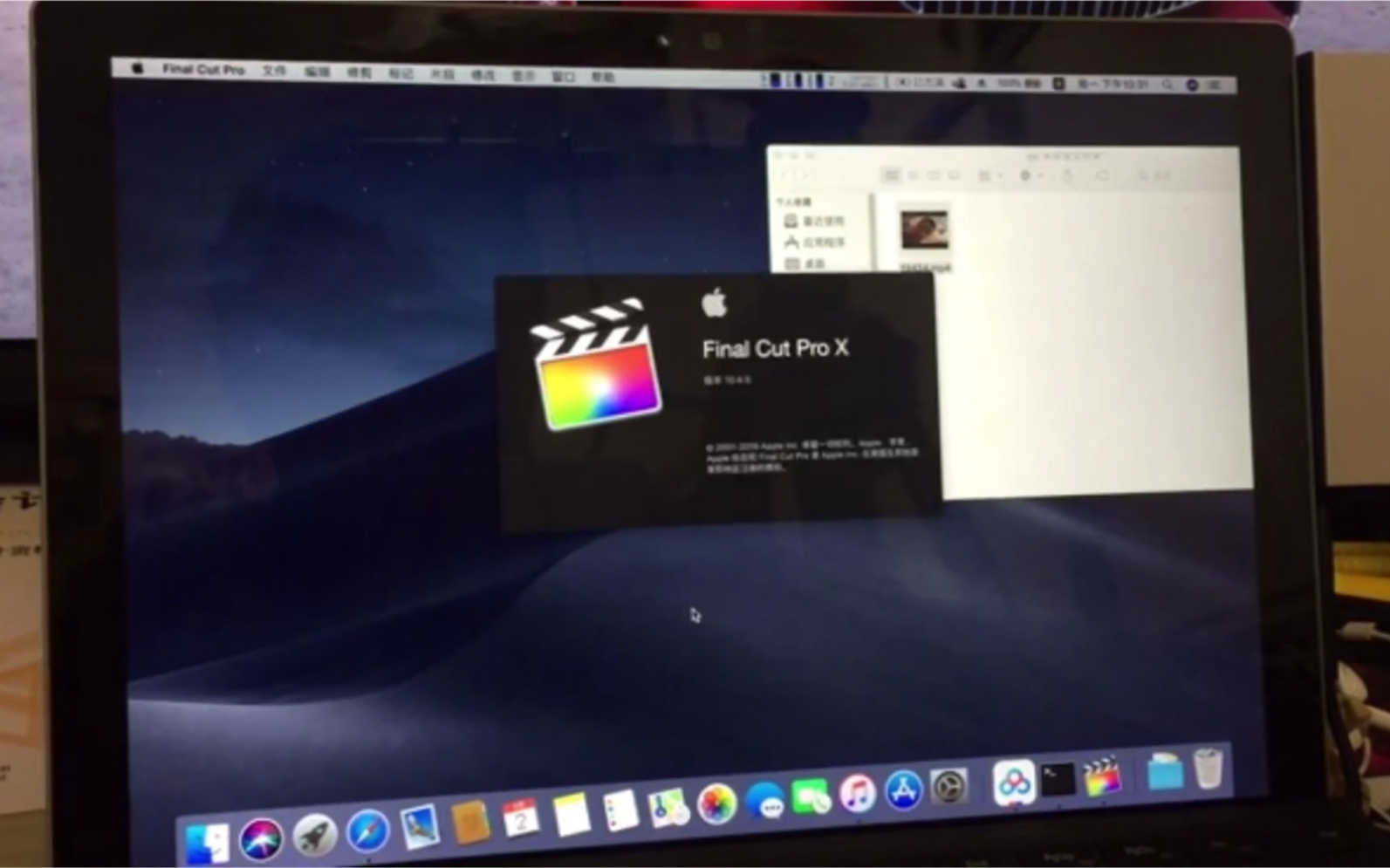The width and height of the screenshot is (1390, 868).
Task: Open Baidu cloud icon in dock
Action: [1012, 782]
